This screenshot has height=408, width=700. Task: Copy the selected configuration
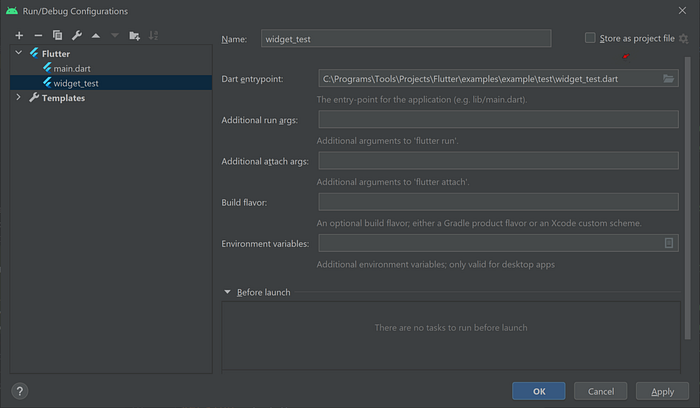pos(57,35)
